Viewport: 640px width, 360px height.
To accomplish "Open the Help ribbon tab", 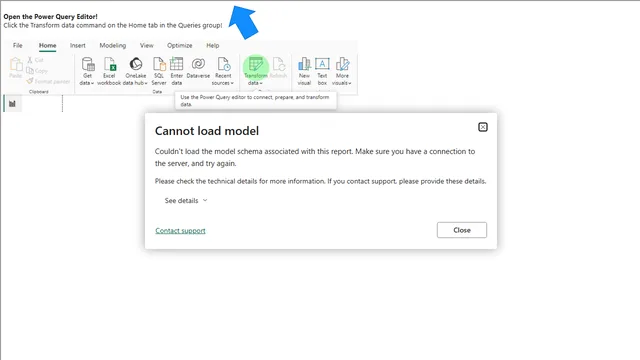I will [213, 45].
